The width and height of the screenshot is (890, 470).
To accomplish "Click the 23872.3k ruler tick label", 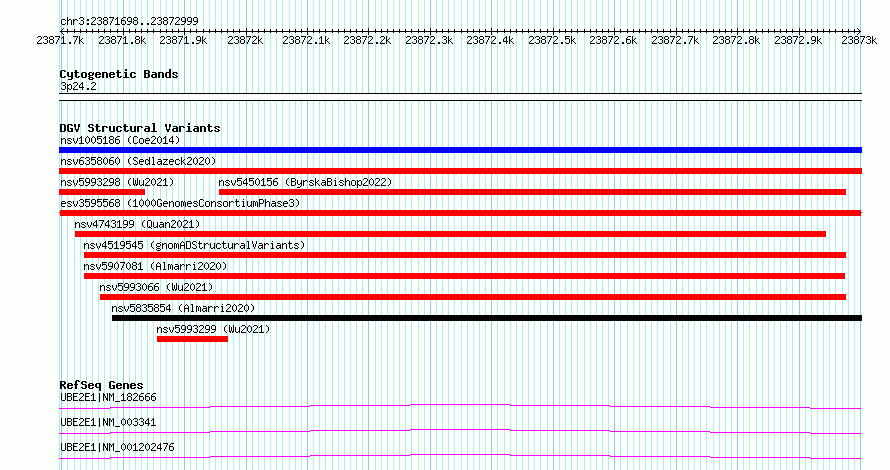I will (x=429, y=40).
